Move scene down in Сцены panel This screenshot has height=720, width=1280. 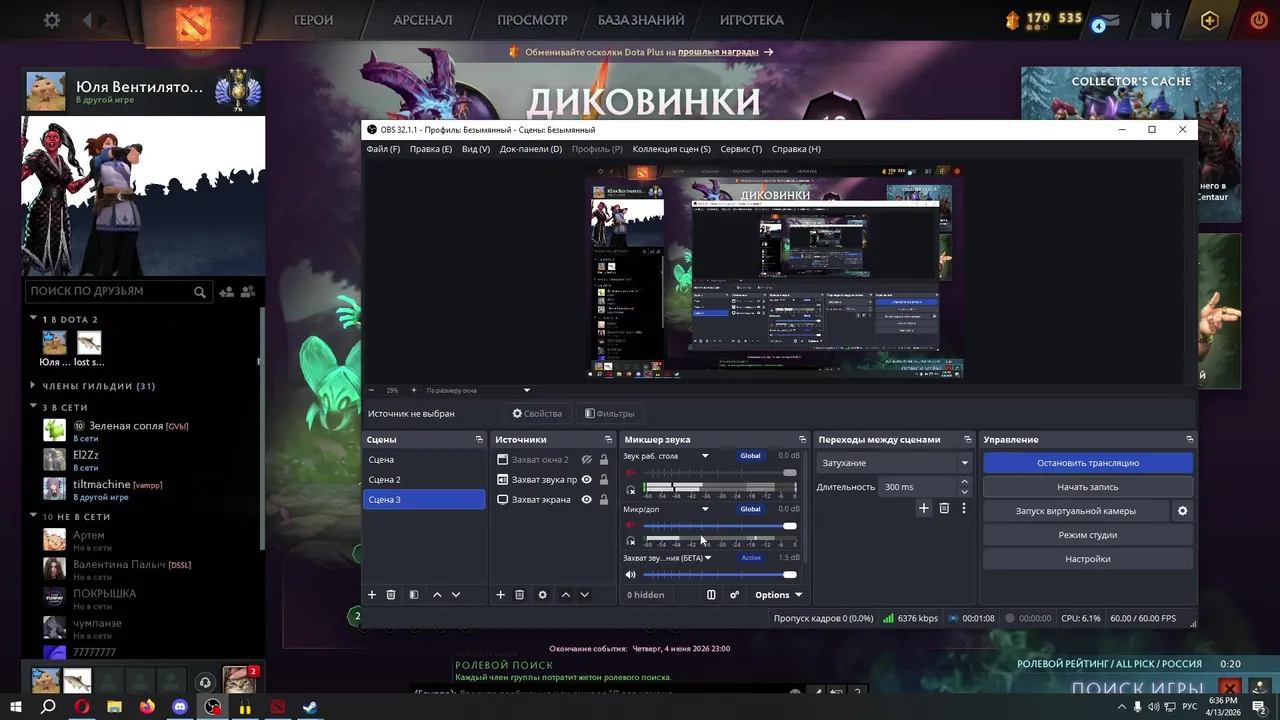point(456,595)
